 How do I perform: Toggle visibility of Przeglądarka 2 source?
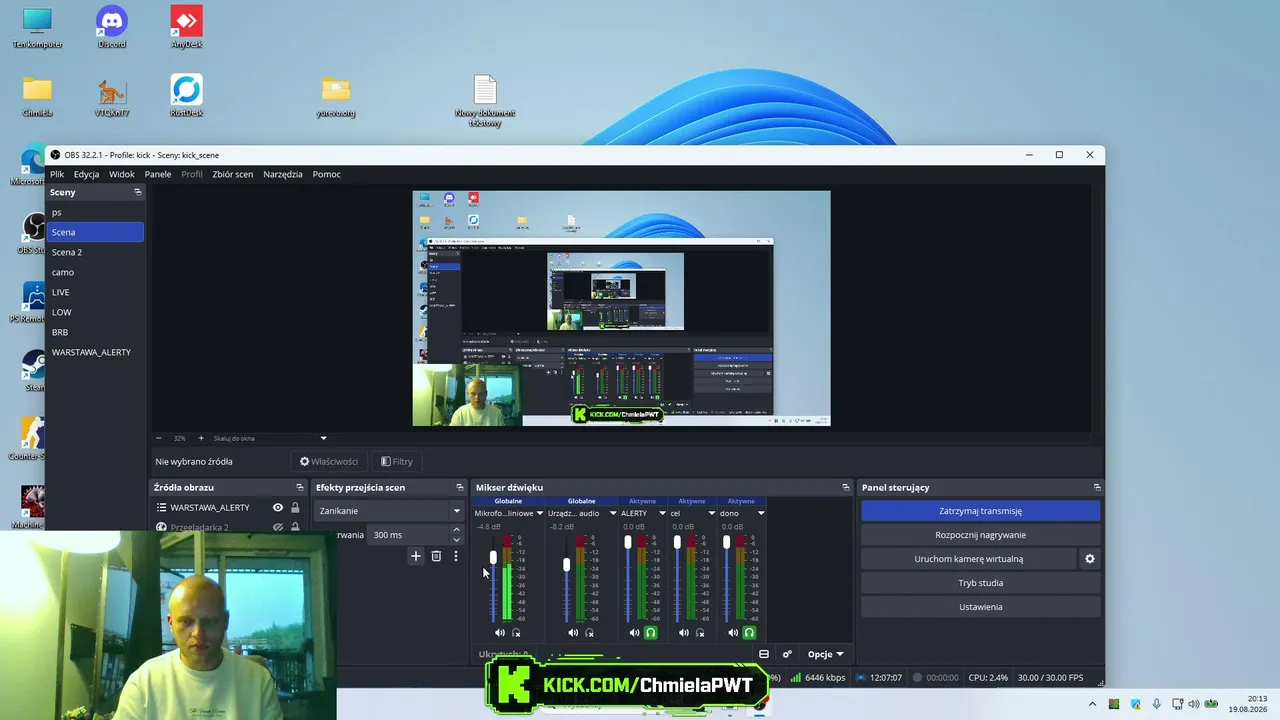click(278, 527)
